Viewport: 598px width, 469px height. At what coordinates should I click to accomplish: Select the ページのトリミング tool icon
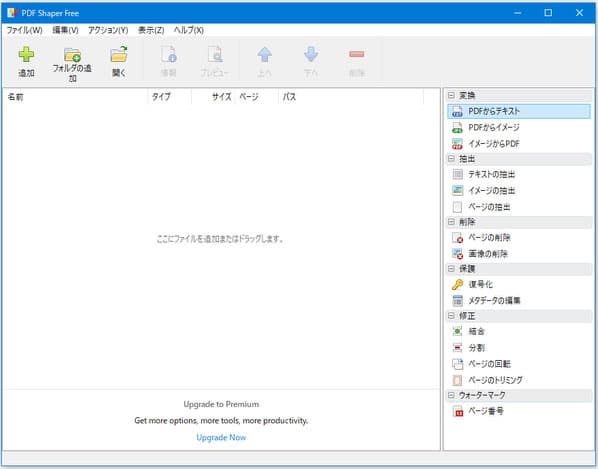457,380
